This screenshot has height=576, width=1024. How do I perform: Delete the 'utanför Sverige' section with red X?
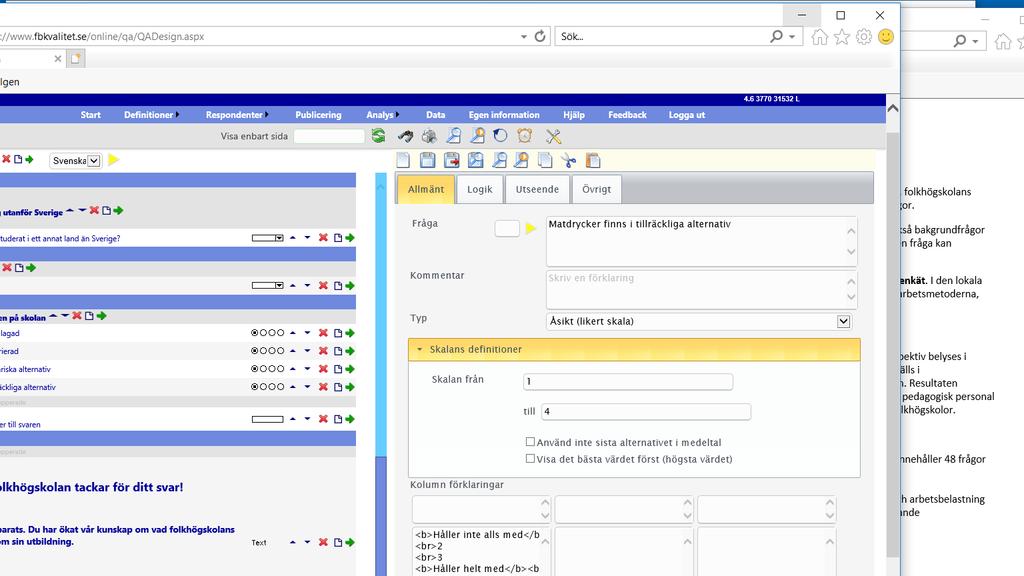click(x=94, y=210)
